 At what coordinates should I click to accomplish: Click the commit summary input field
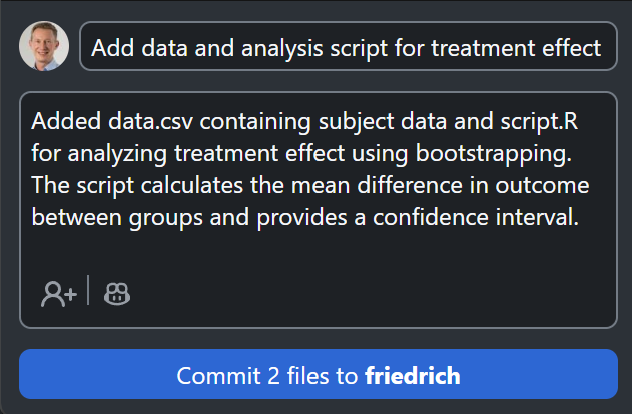[347, 47]
